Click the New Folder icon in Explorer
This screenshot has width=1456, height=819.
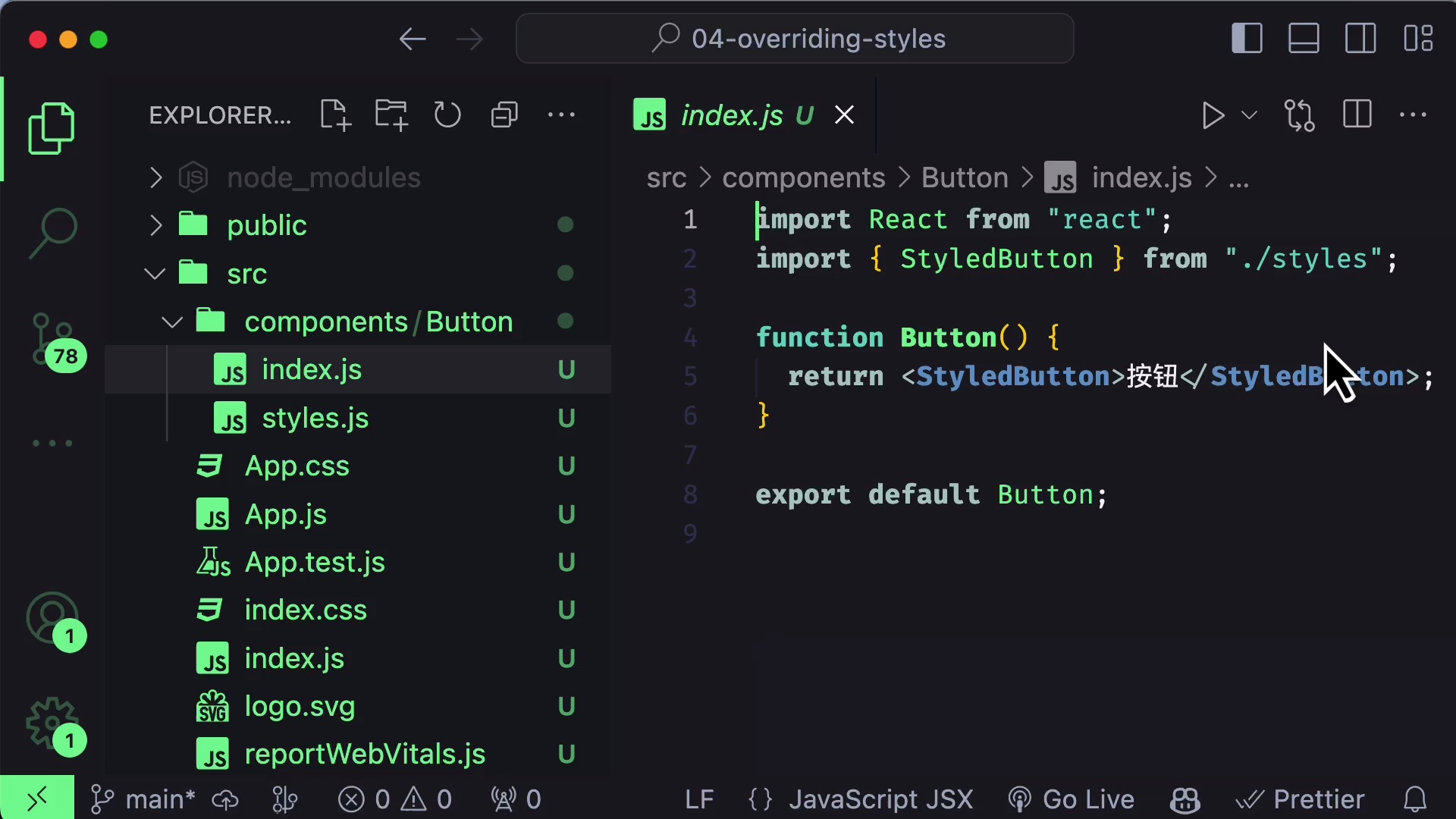(x=391, y=115)
